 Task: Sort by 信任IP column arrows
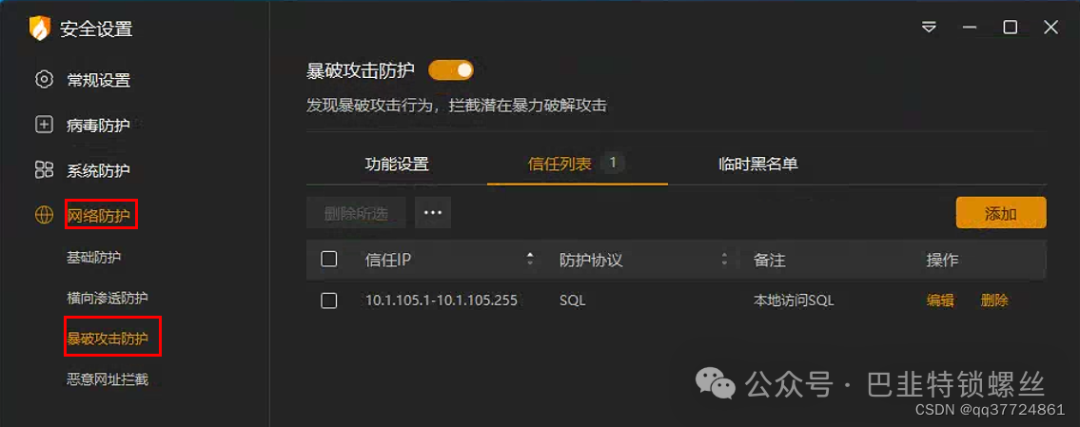click(530, 259)
